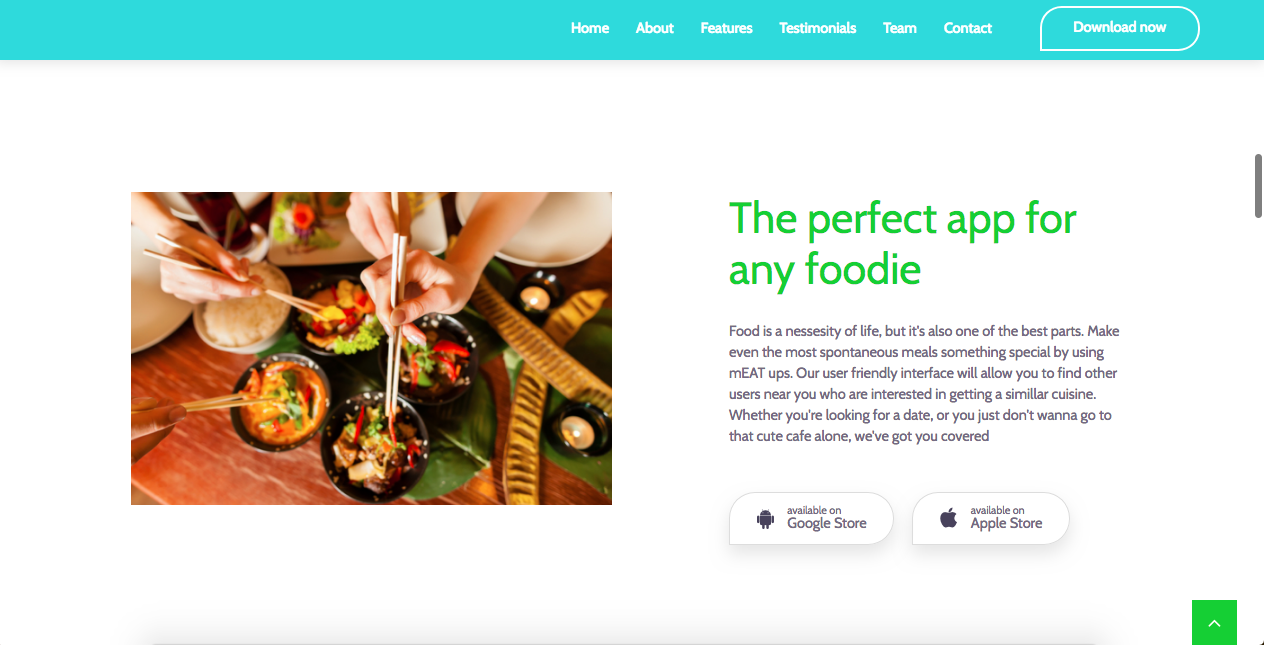
Task: Click 'available on' above Google Store
Action: click(814, 510)
